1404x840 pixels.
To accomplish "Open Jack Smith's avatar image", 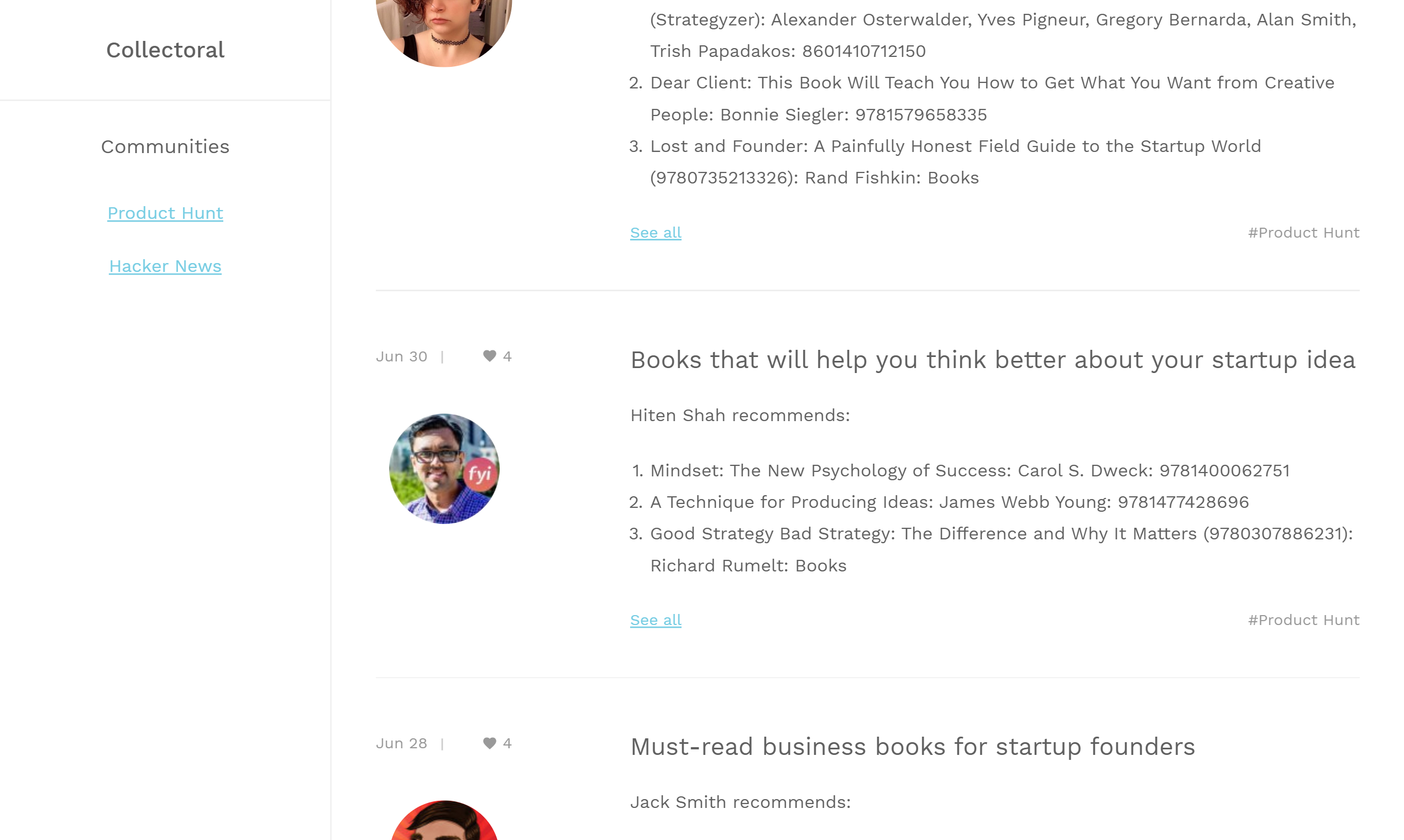I will pos(444,821).
